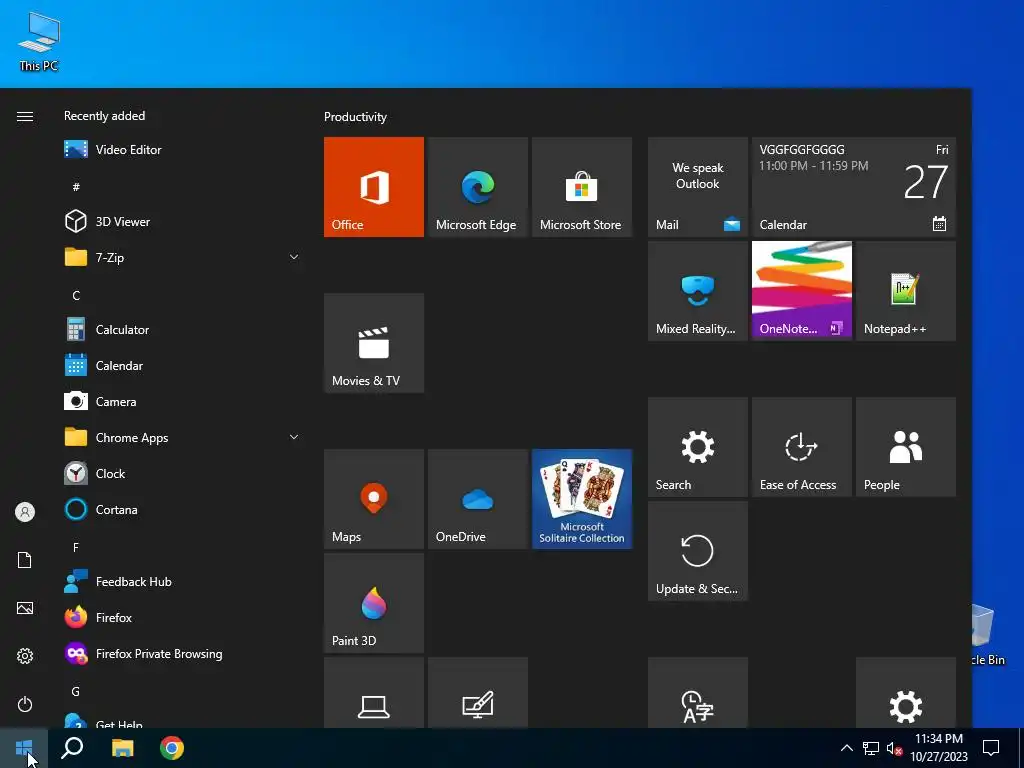Open Settings gear in Start sidebar
This screenshot has width=1024, height=768.
click(25, 656)
